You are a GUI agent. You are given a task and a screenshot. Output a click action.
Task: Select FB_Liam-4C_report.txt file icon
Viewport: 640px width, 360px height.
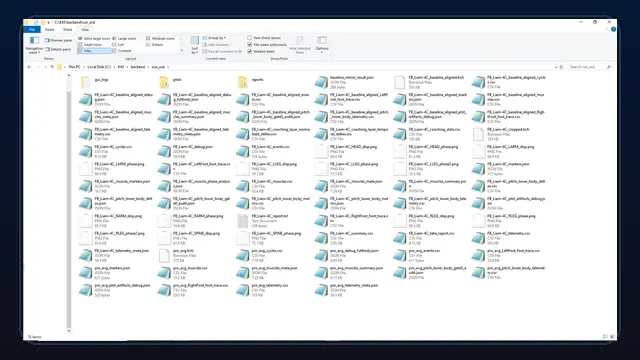(x=242, y=221)
